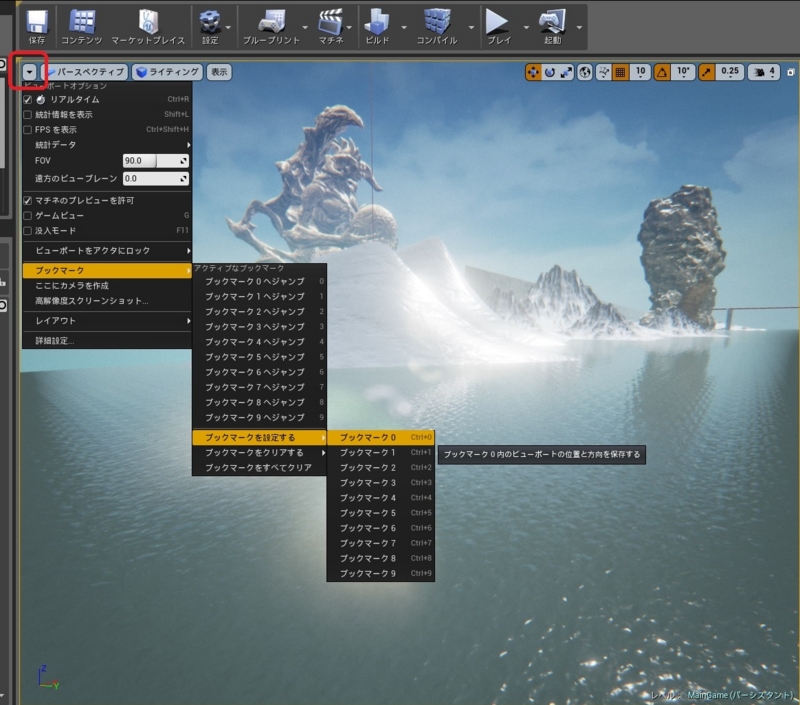Jump to ブックマーク 9 へジャンプ
Viewport: 800px width, 705px height.
coord(259,417)
